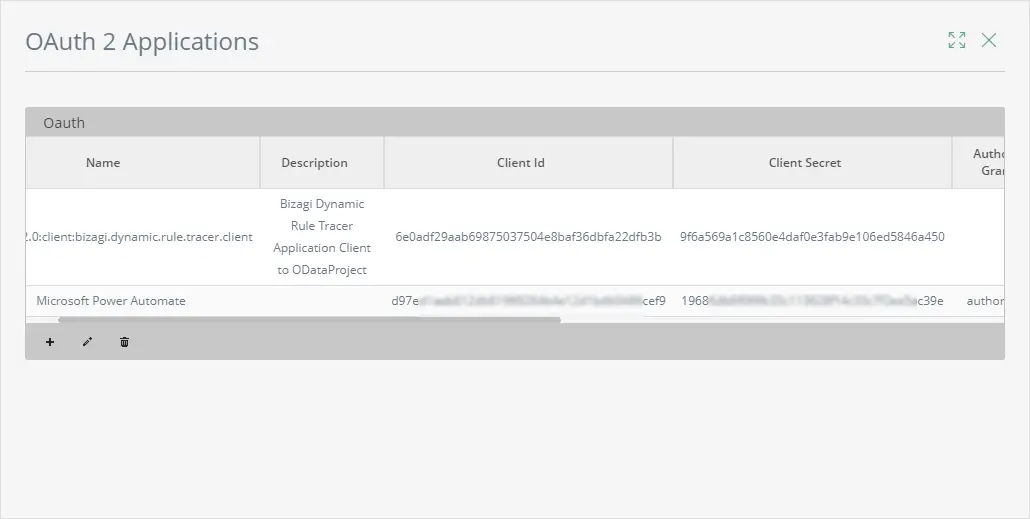The height and width of the screenshot is (519, 1030).
Task: Click client id 6e0adf29aab69875037504e8baf36dbfa22dfb3b
Action: 528,237
